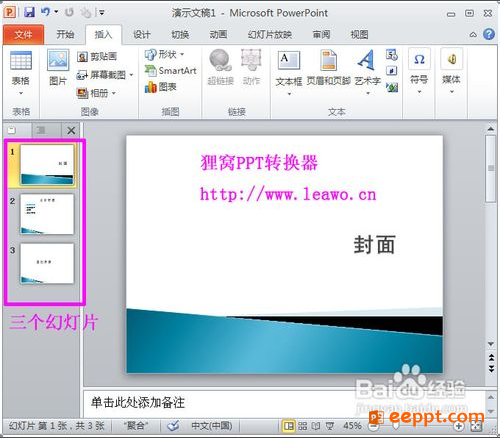Insert a Chart (图表)

click(x=160, y=87)
